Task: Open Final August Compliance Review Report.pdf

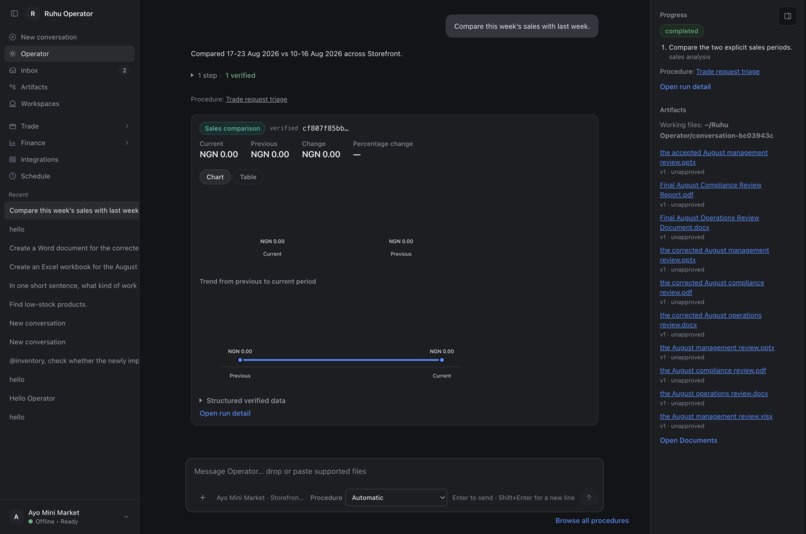Action: [710, 190]
